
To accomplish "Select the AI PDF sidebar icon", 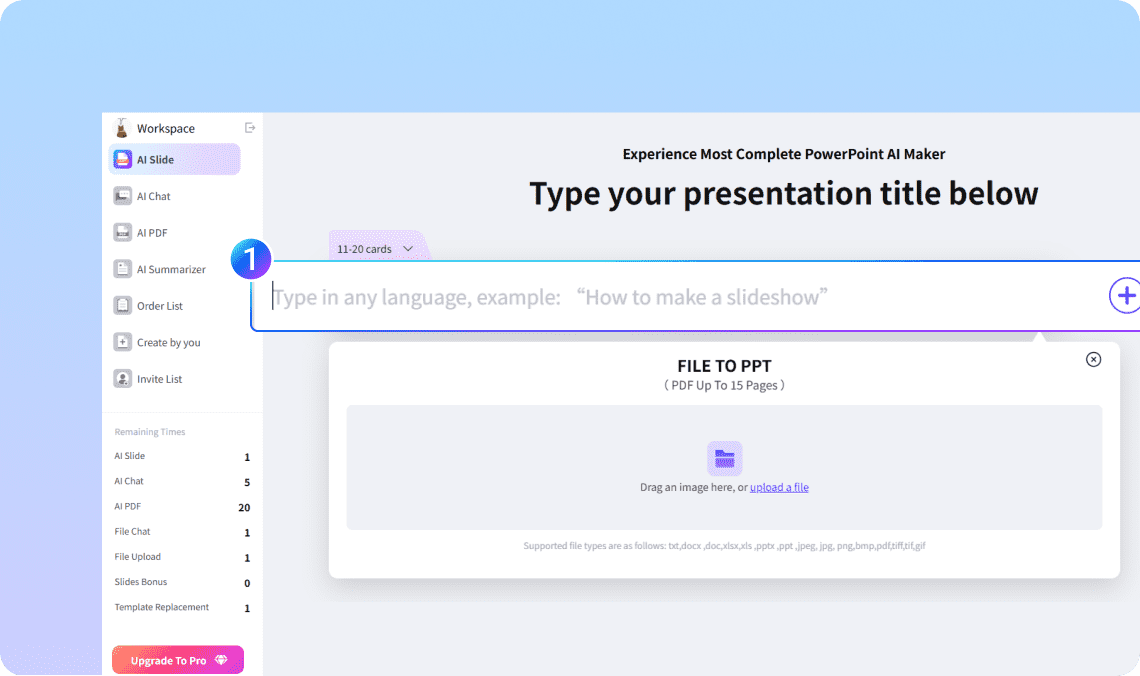I will pyautogui.click(x=122, y=233).
